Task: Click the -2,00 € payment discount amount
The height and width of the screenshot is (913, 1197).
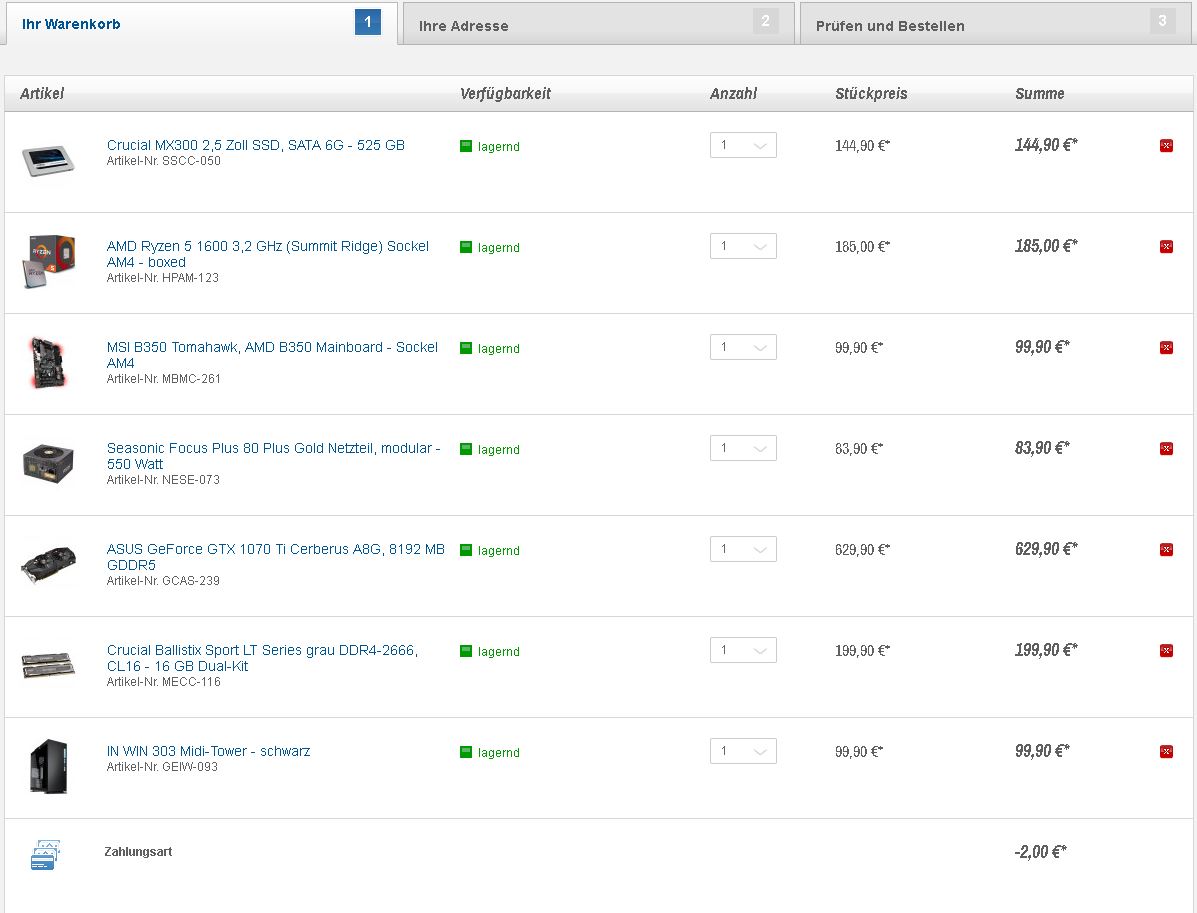Action: [1040, 852]
